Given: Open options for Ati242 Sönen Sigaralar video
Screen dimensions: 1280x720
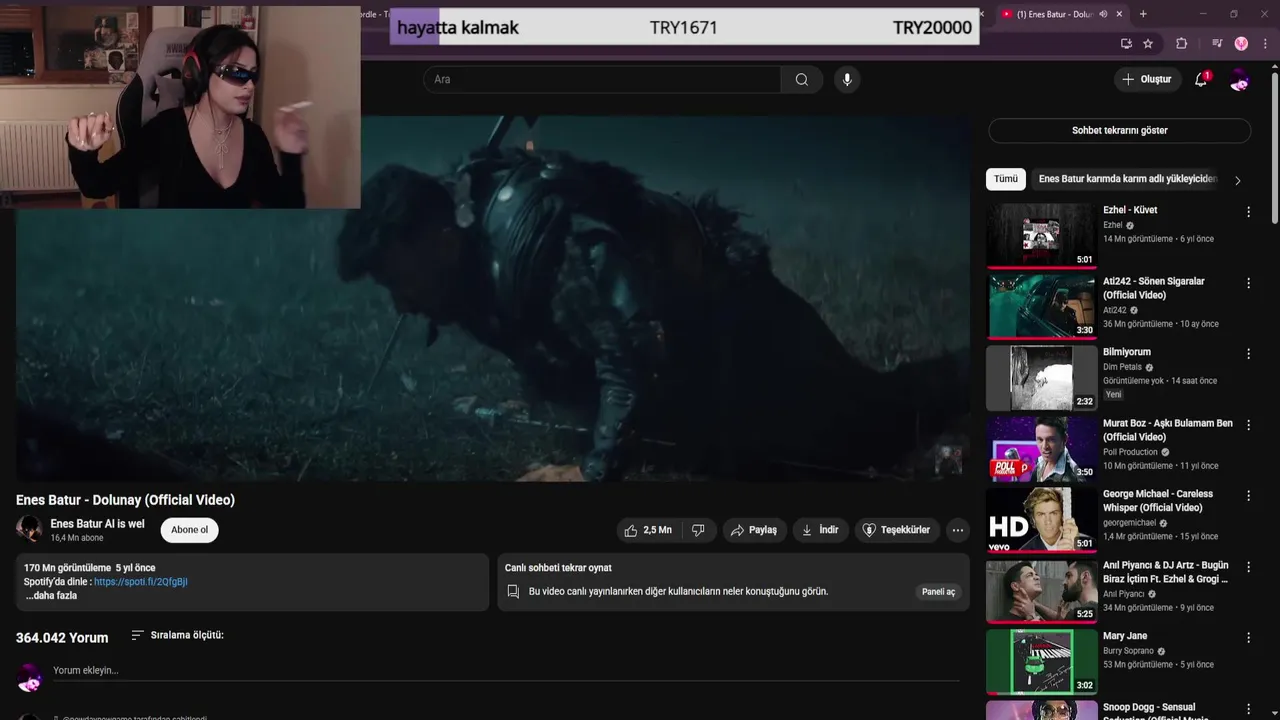Looking at the screenshot, I should [1248, 283].
